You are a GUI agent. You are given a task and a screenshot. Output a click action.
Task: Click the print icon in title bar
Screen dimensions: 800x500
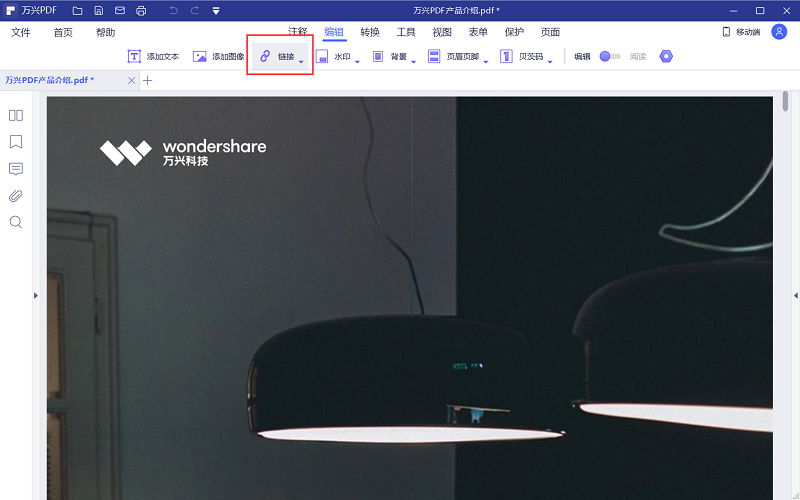[141, 10]
